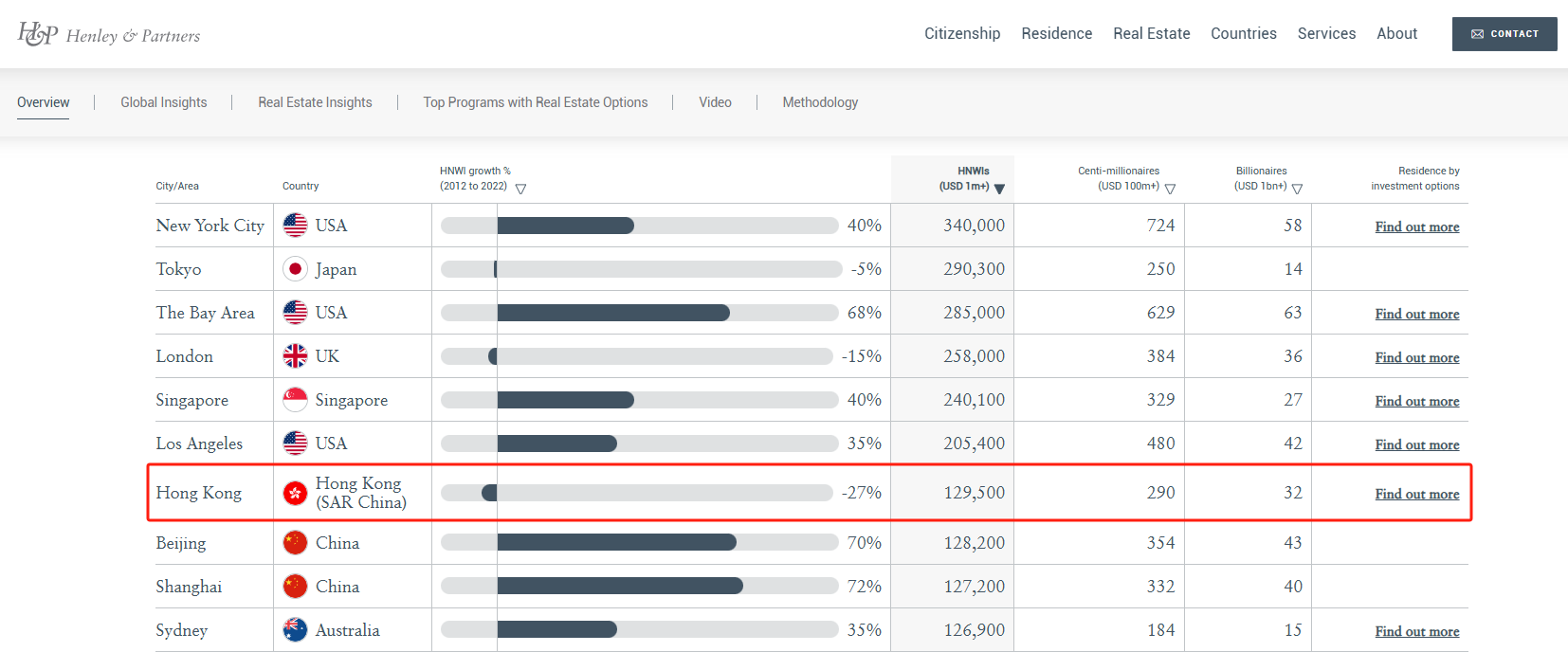Open the Countries menu
Screen dimensions: 1568x652
(x=1244, y=33)
